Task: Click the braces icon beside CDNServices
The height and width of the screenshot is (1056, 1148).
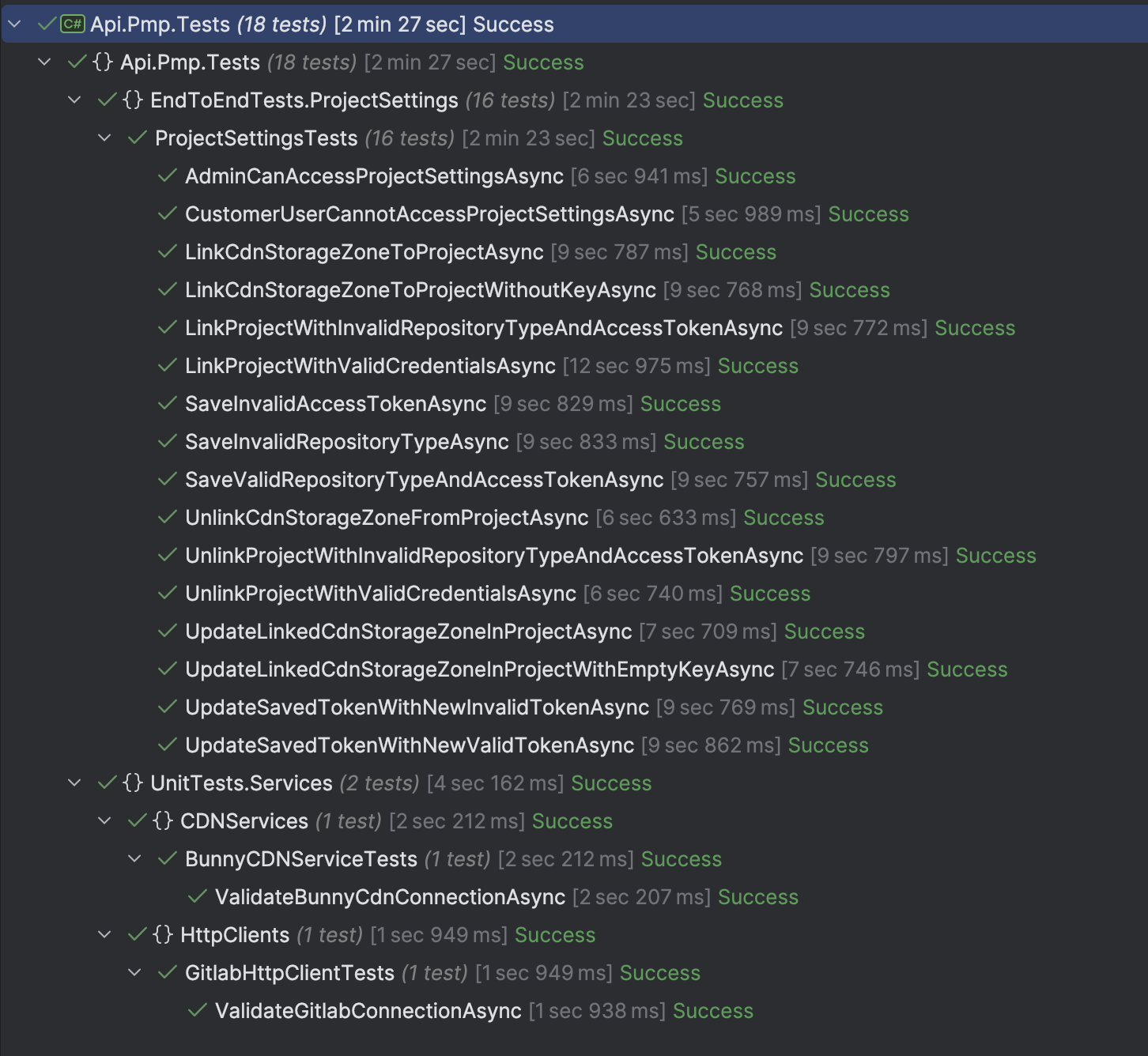Action: (x=163, y=821)
